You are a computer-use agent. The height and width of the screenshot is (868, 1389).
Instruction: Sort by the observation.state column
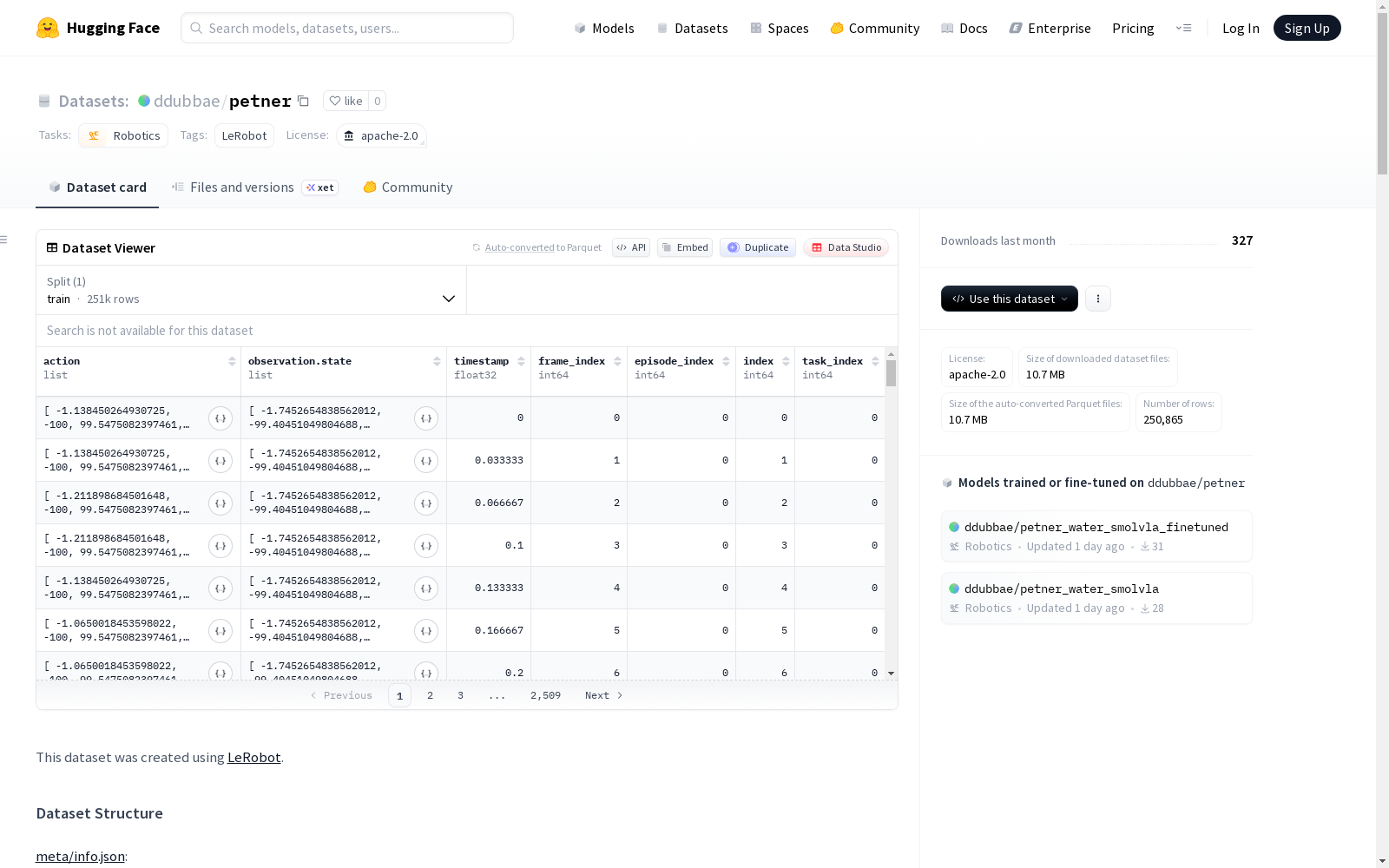point(437,361)
